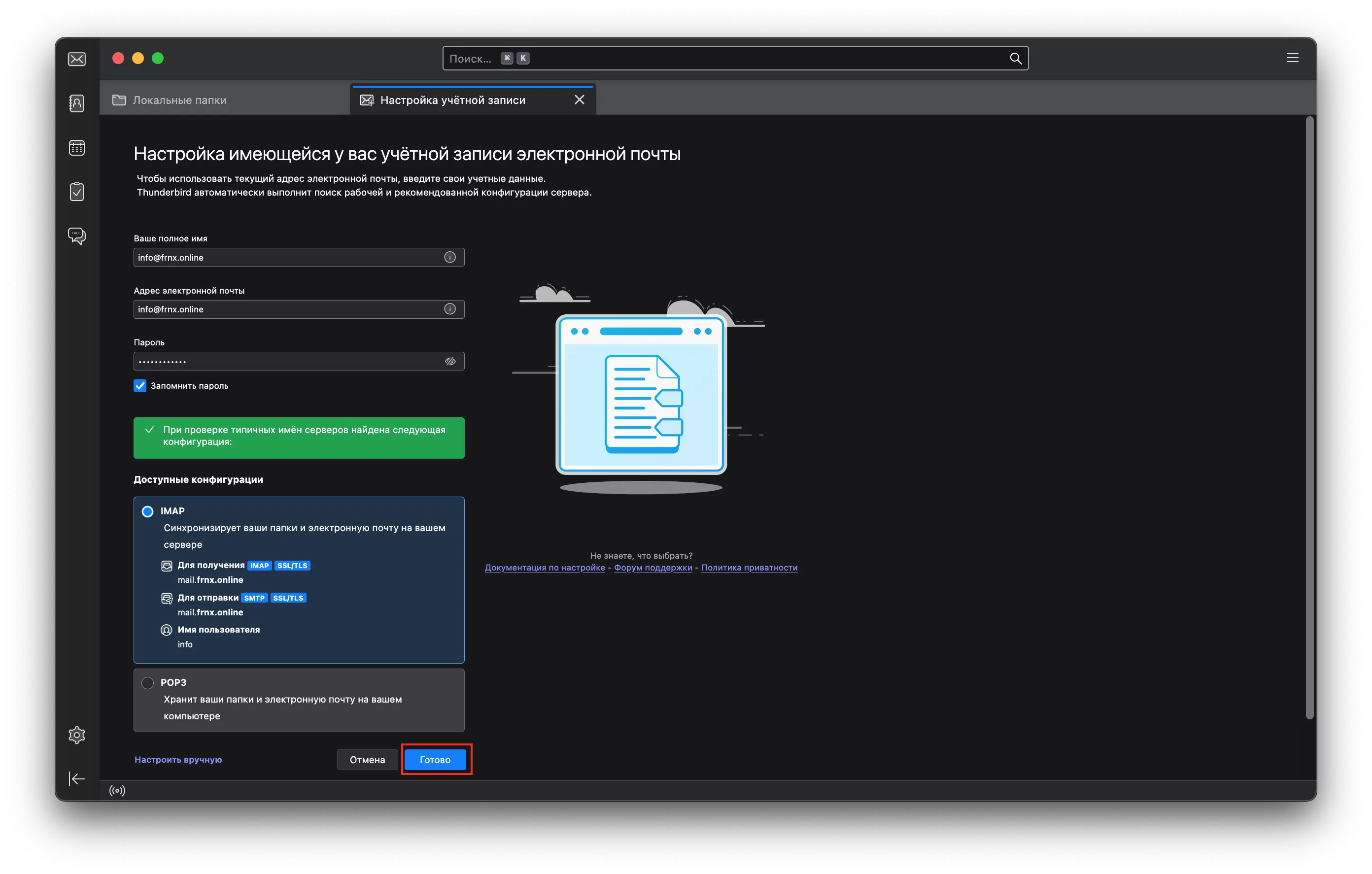Collapse the spaces toolbar arrow icon
This screenshot has height=874, width=1372.
point(77,779)
